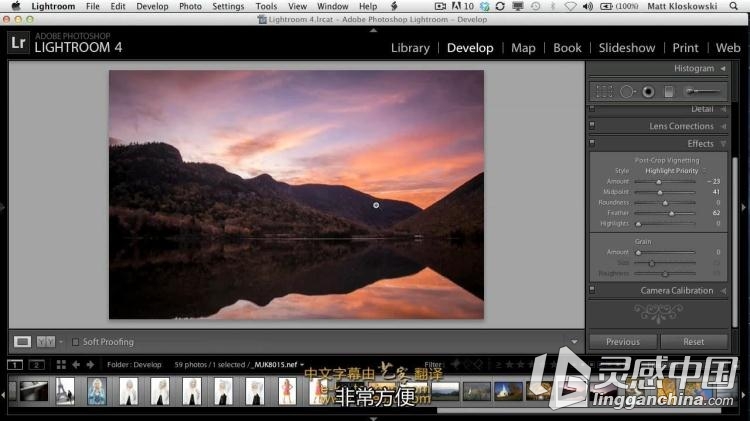Expand the Detail panel triangle
Image resolution: width=750 pixels, height=421 pixels.
(x=723, y=109)
